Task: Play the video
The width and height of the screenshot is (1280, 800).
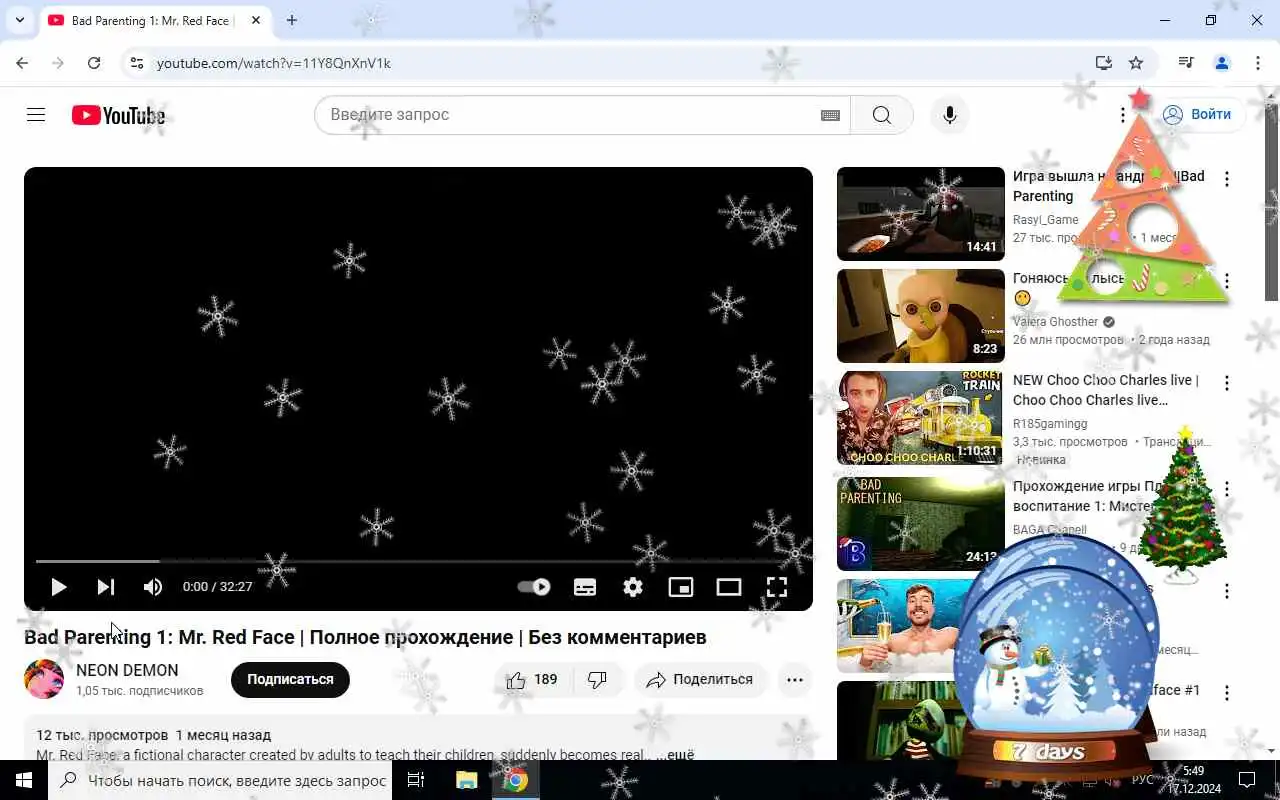Action: pyautogui.click(x=58, y=587)
